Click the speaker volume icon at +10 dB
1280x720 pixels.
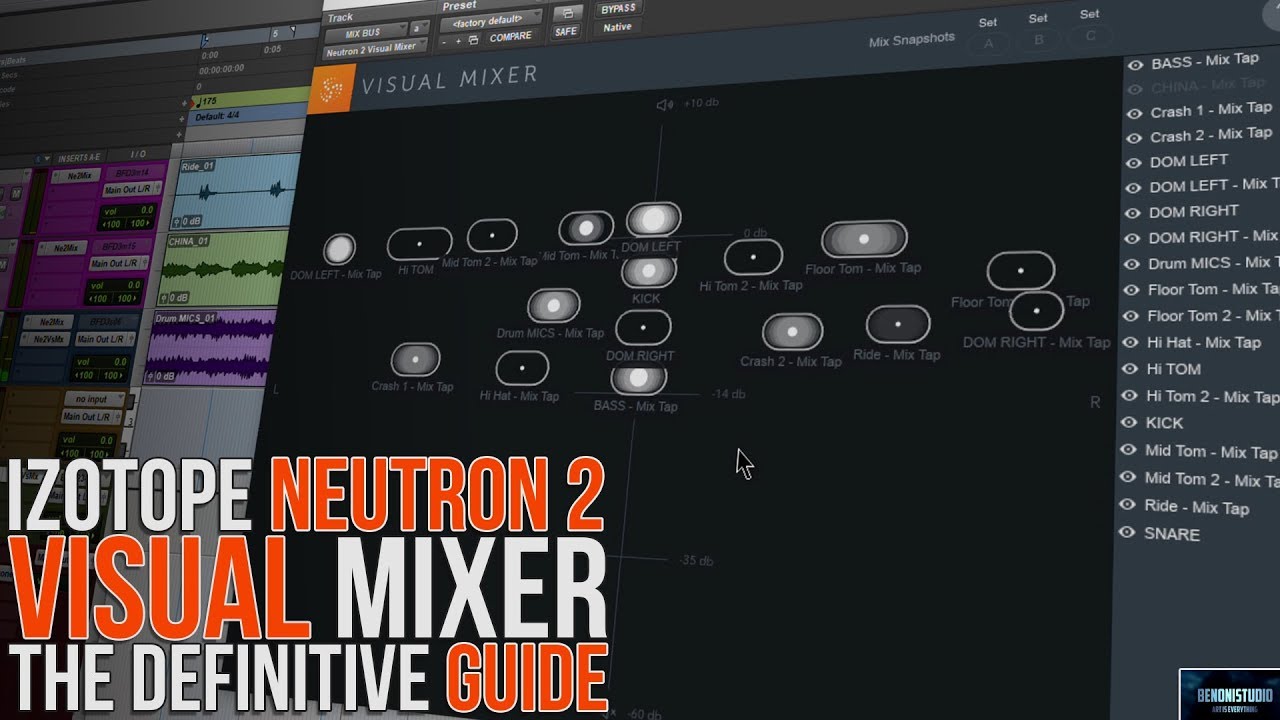click(665, 104)
